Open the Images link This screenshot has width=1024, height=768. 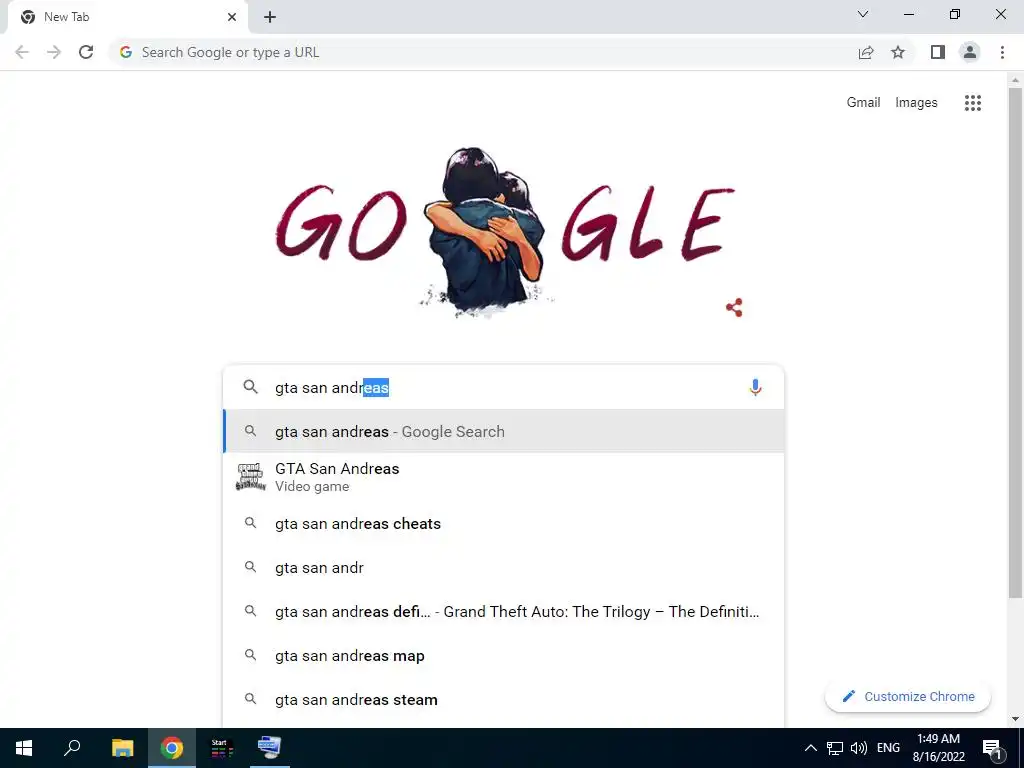(916, 103)
